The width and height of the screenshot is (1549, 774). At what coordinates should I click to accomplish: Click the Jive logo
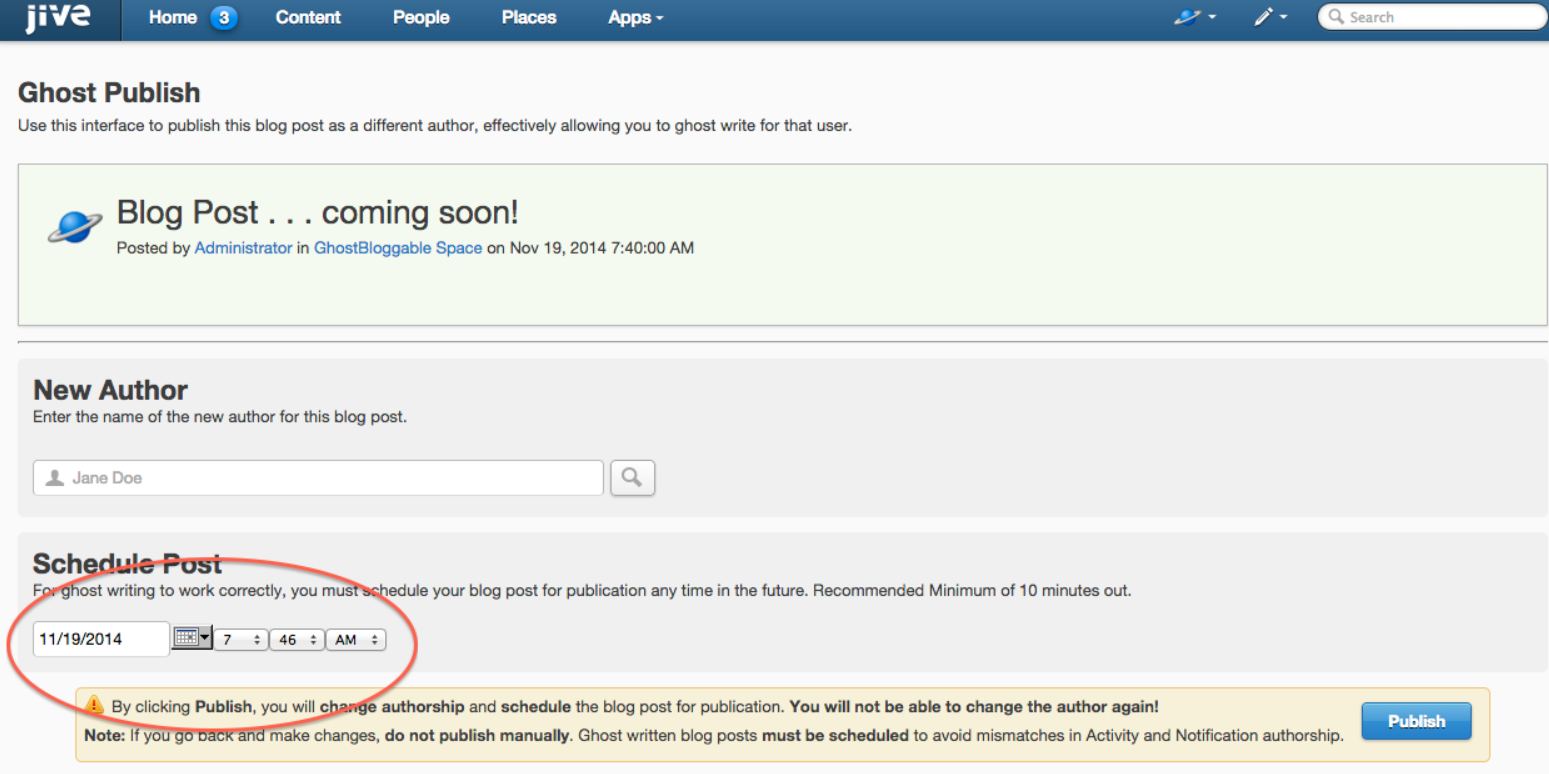click(57, 18)
